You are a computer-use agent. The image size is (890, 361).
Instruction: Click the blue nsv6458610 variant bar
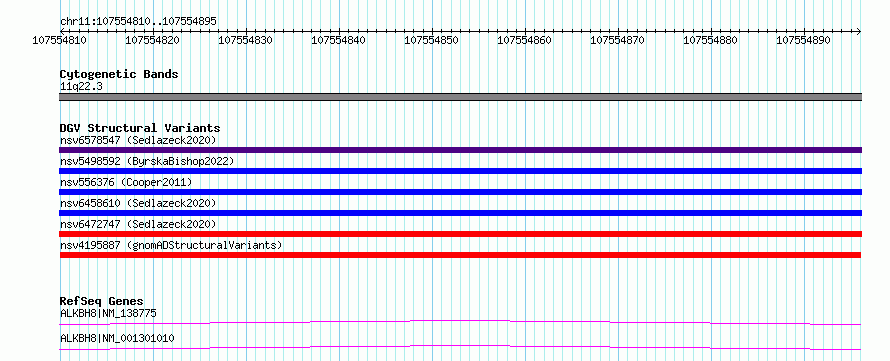tap(460, 213)
